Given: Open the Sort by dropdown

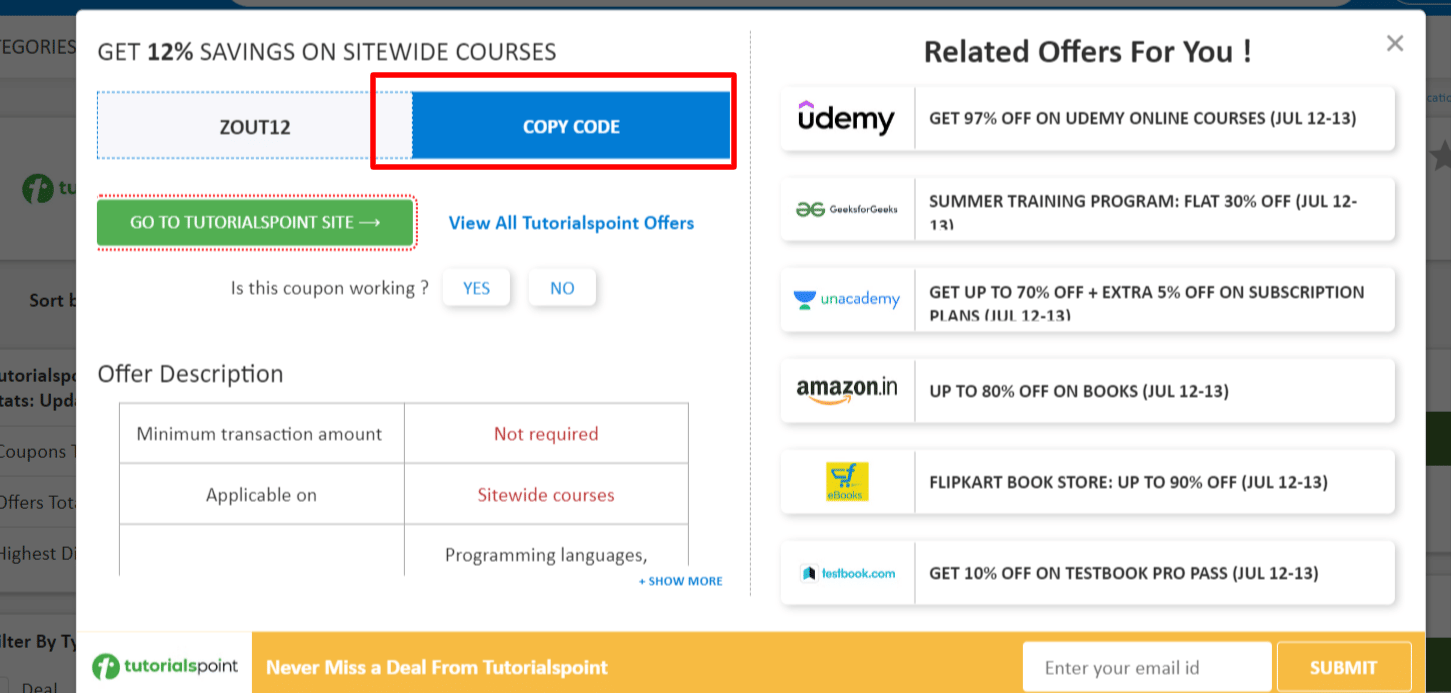Looking at the screenshot, I should 50,300.
